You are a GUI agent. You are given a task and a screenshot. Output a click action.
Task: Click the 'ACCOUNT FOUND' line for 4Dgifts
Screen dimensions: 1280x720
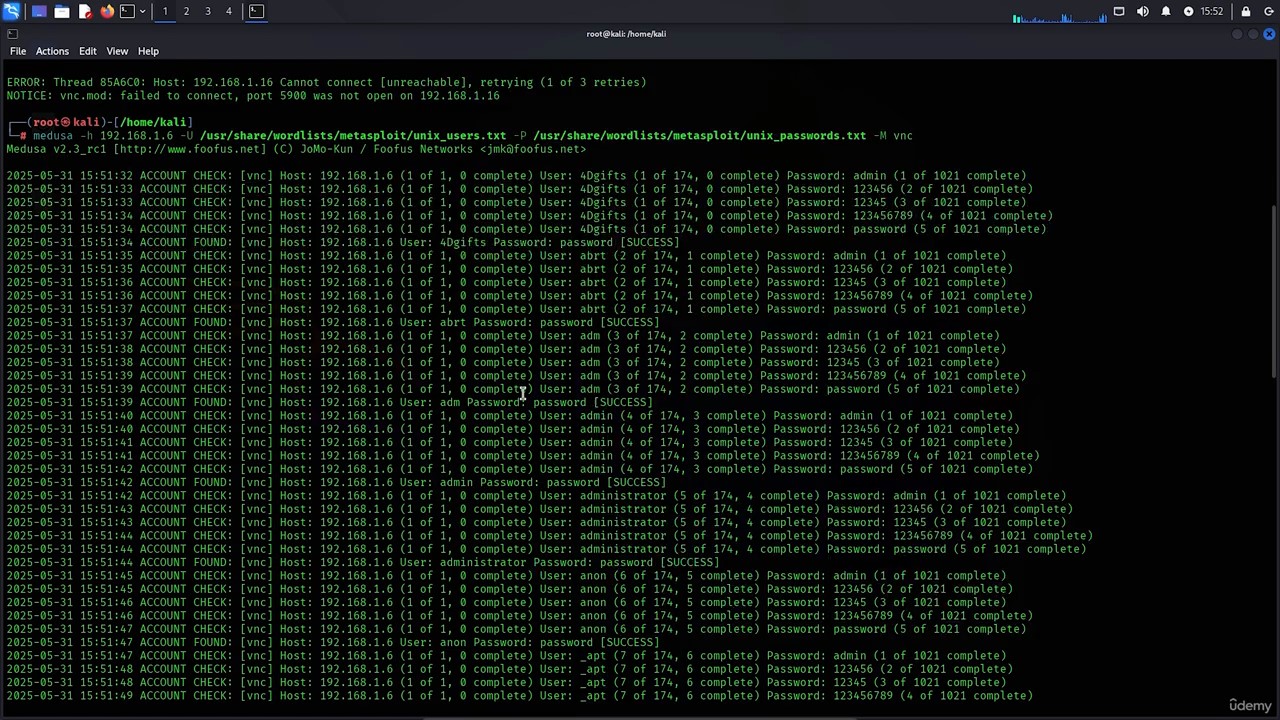343,242
